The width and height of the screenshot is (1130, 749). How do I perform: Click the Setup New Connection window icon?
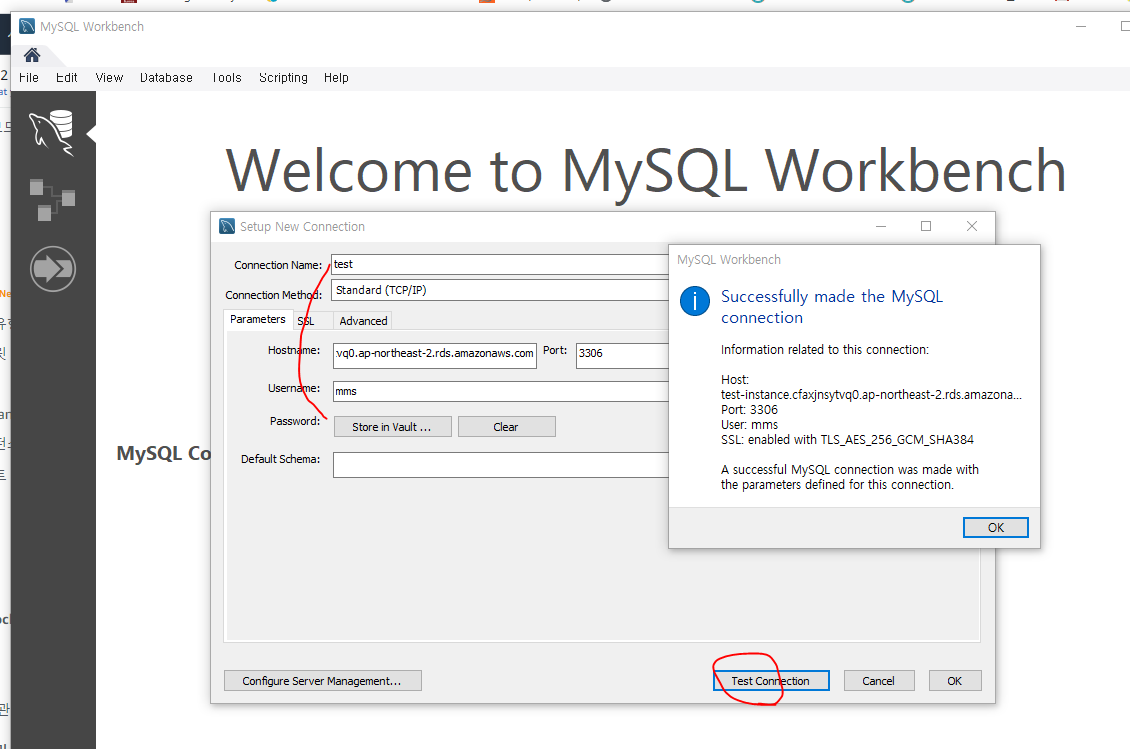tap(227, 226)
